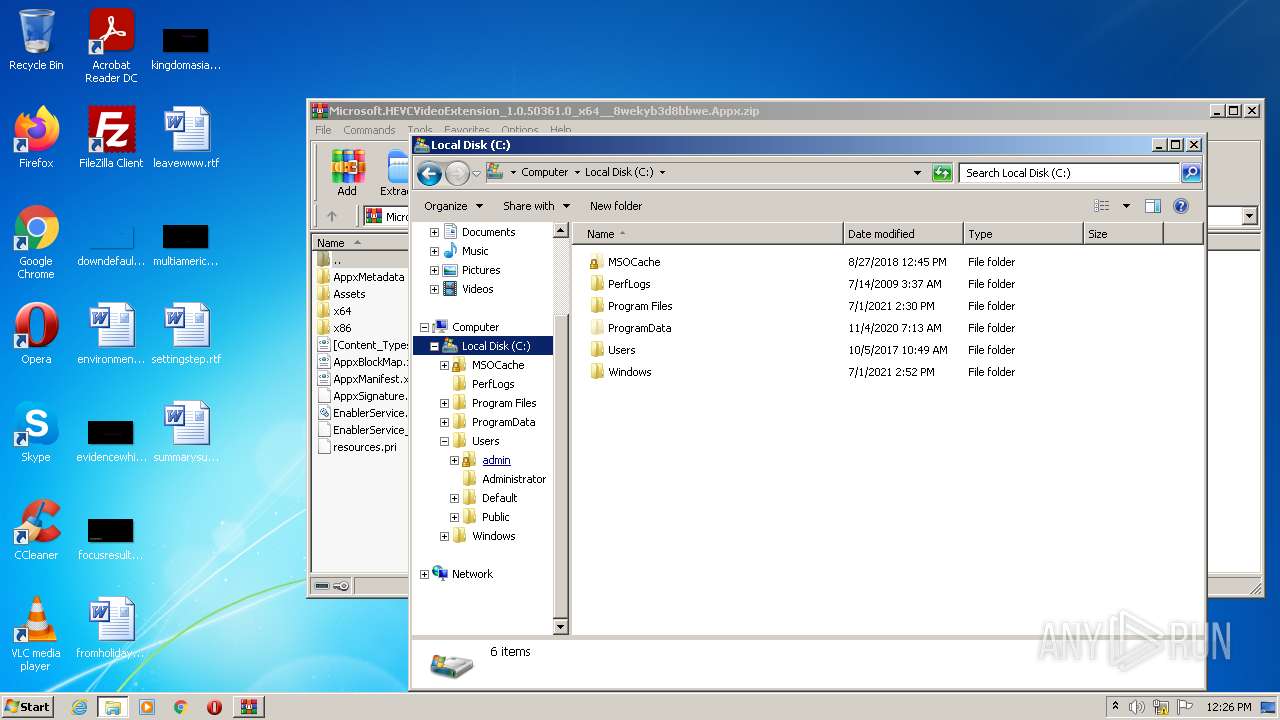This screenshot has width=1280, height=720.
Task: Open the Explorer help question mark icon
Action: (1180, 206)
